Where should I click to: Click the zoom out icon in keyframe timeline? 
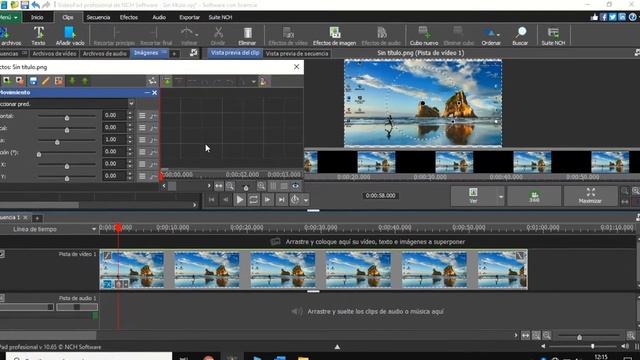230,186
